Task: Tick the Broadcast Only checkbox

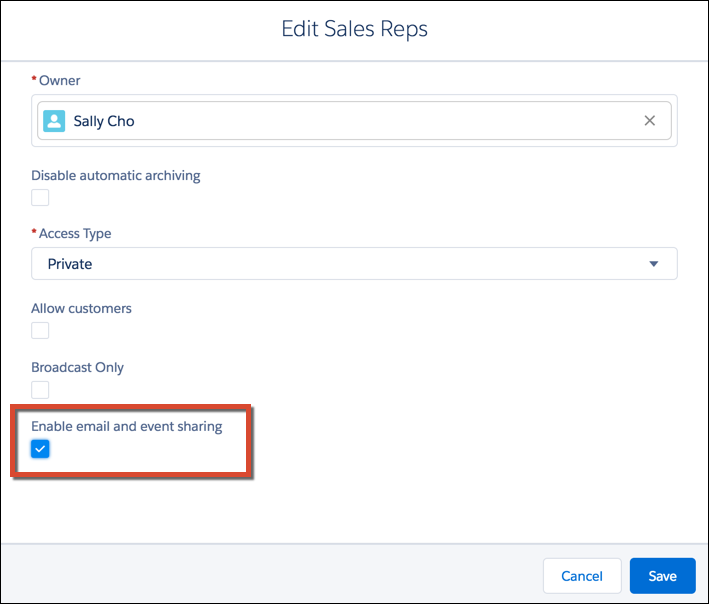Action: (40, 389)
